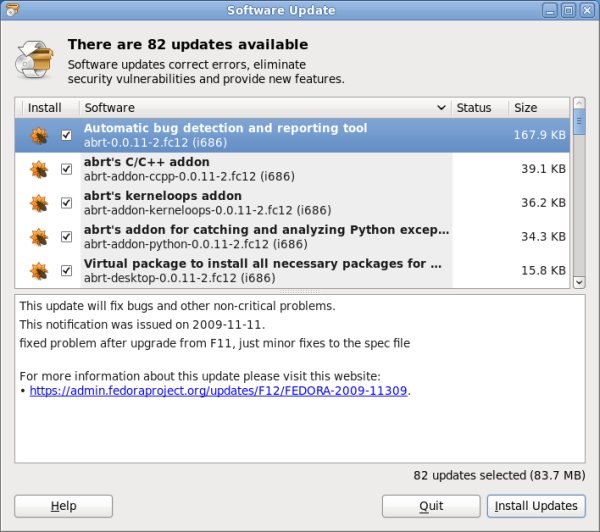The image size is (600, 532).
Task: Click the update list scrollbar thumb
Action: (579, 122)
